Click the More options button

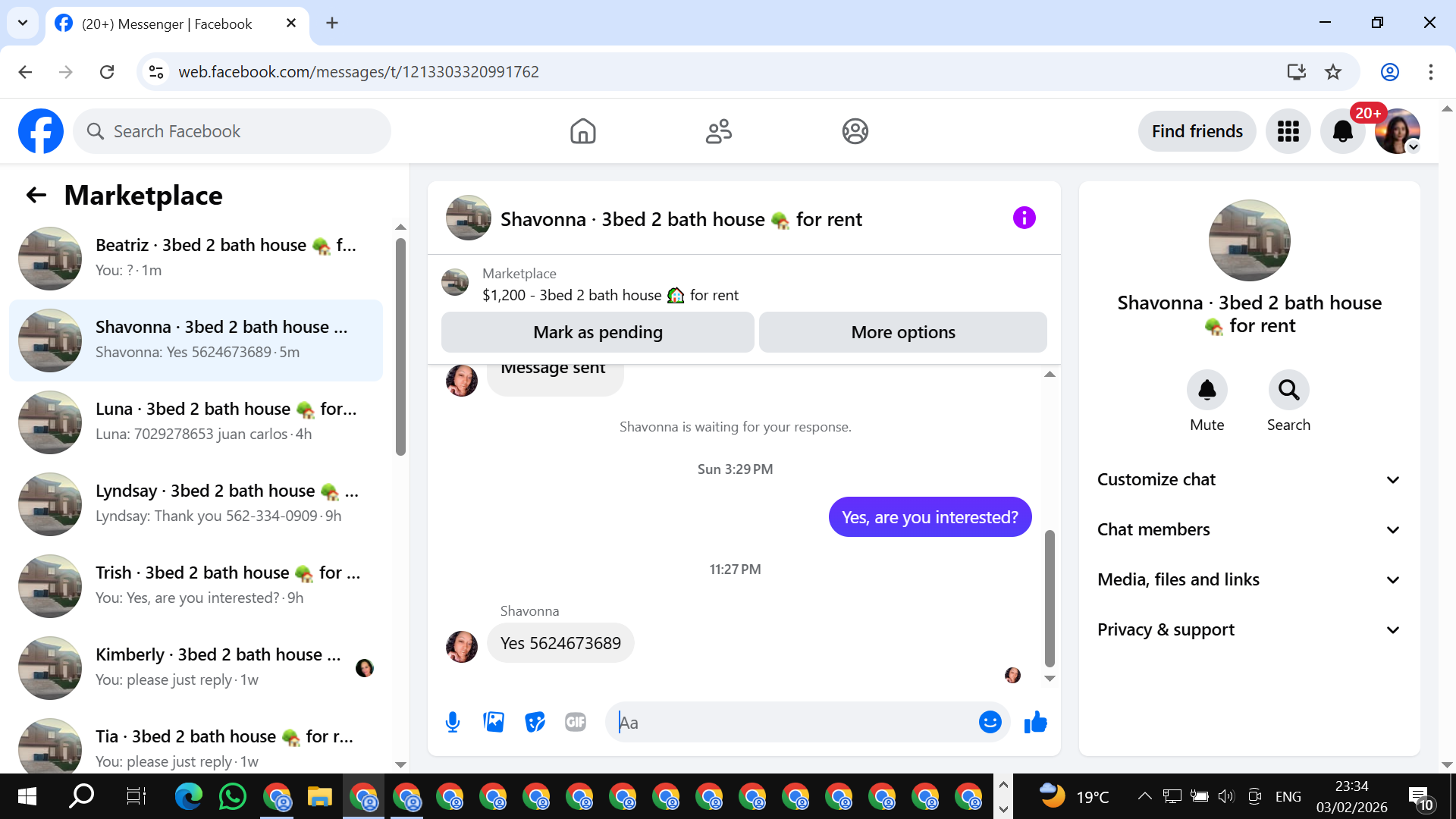pos(902,332)
